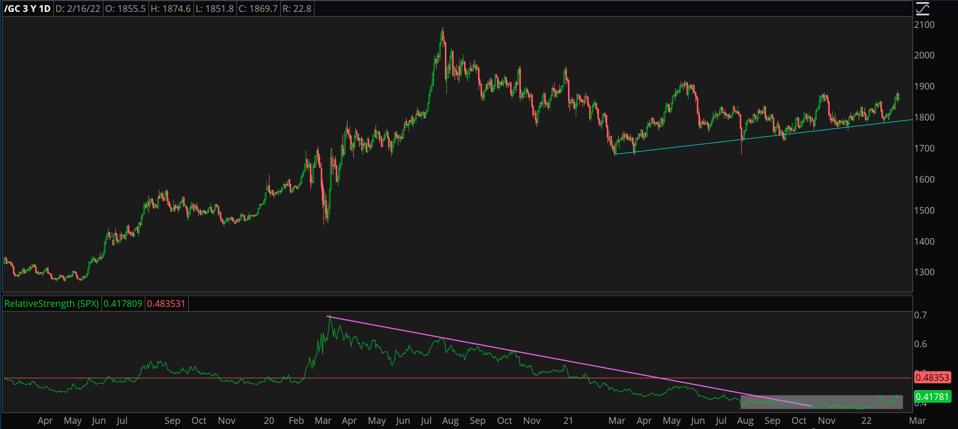Click the '21' year marker on time axis
958x429 pixels.
click(566, 422)
